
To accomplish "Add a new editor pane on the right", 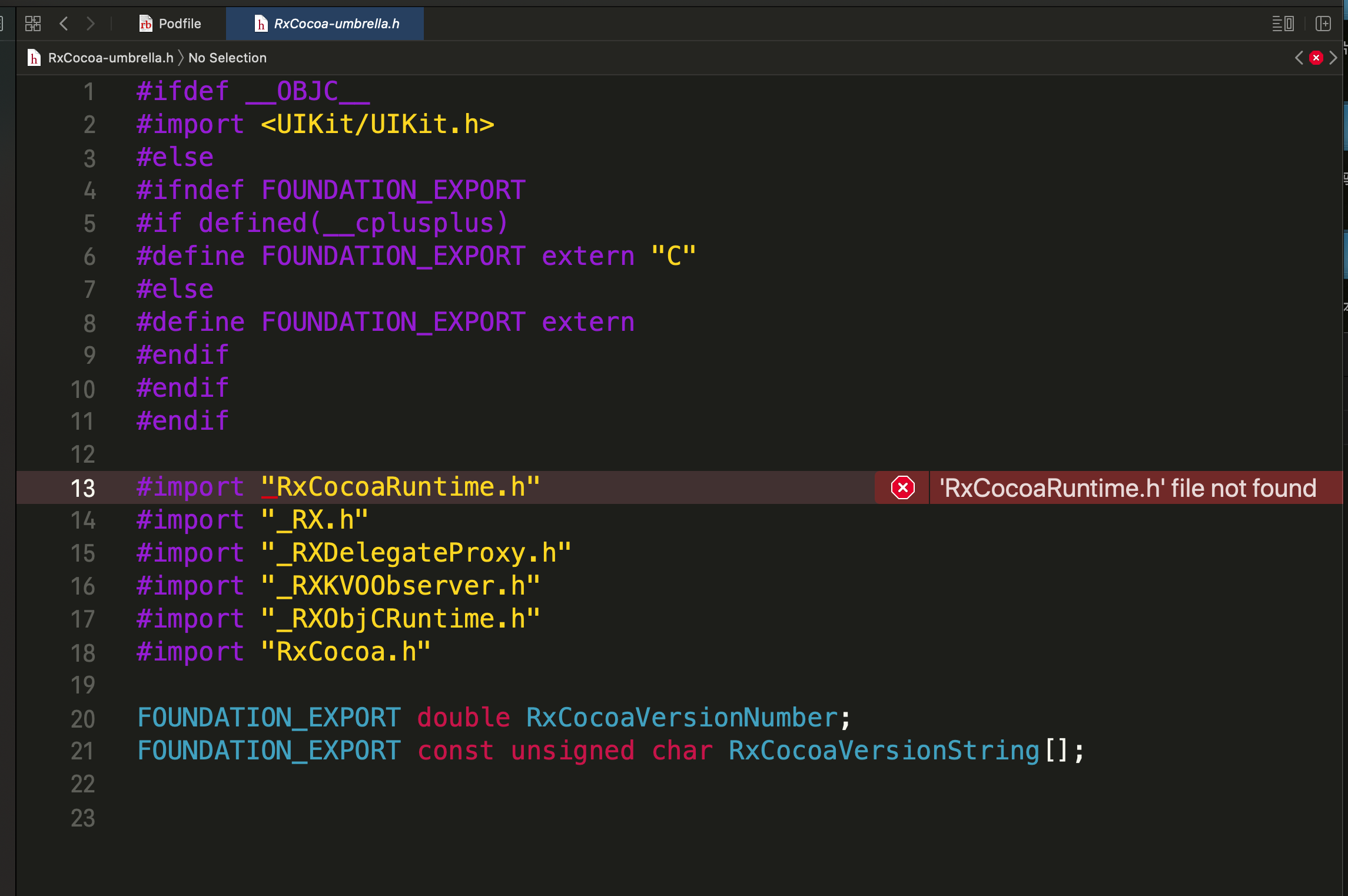I will 1323,24.
